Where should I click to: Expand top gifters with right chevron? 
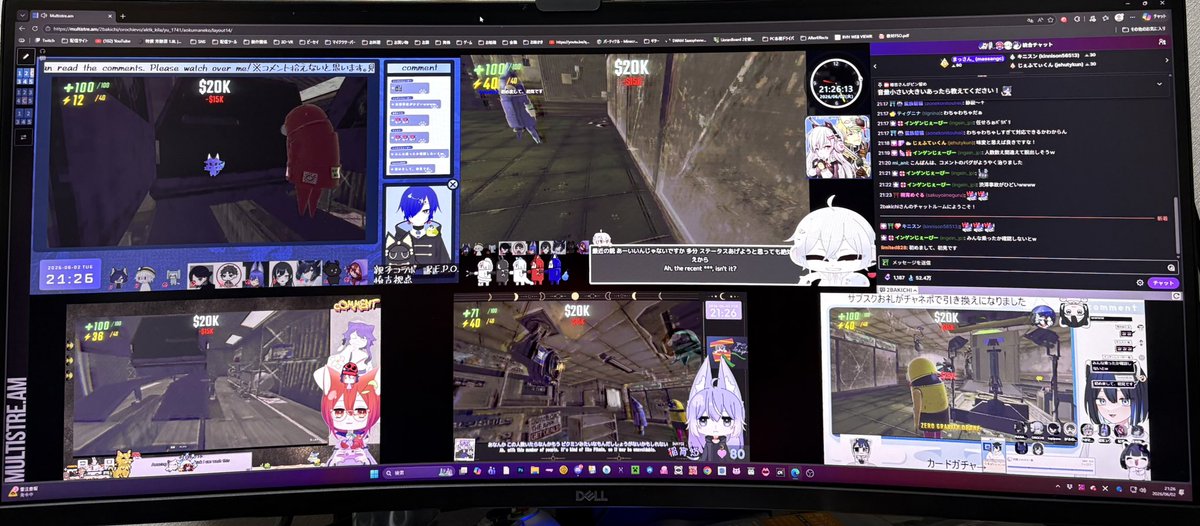click(x=1167, y=60)
